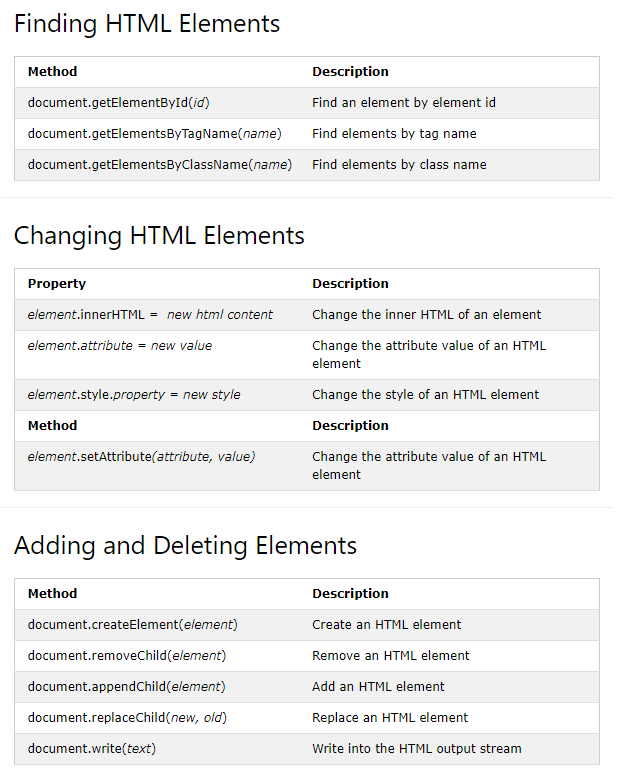This screenshot has width=620, height=781.
Task: Click element.style.property = new style cell
Action: 134,395
